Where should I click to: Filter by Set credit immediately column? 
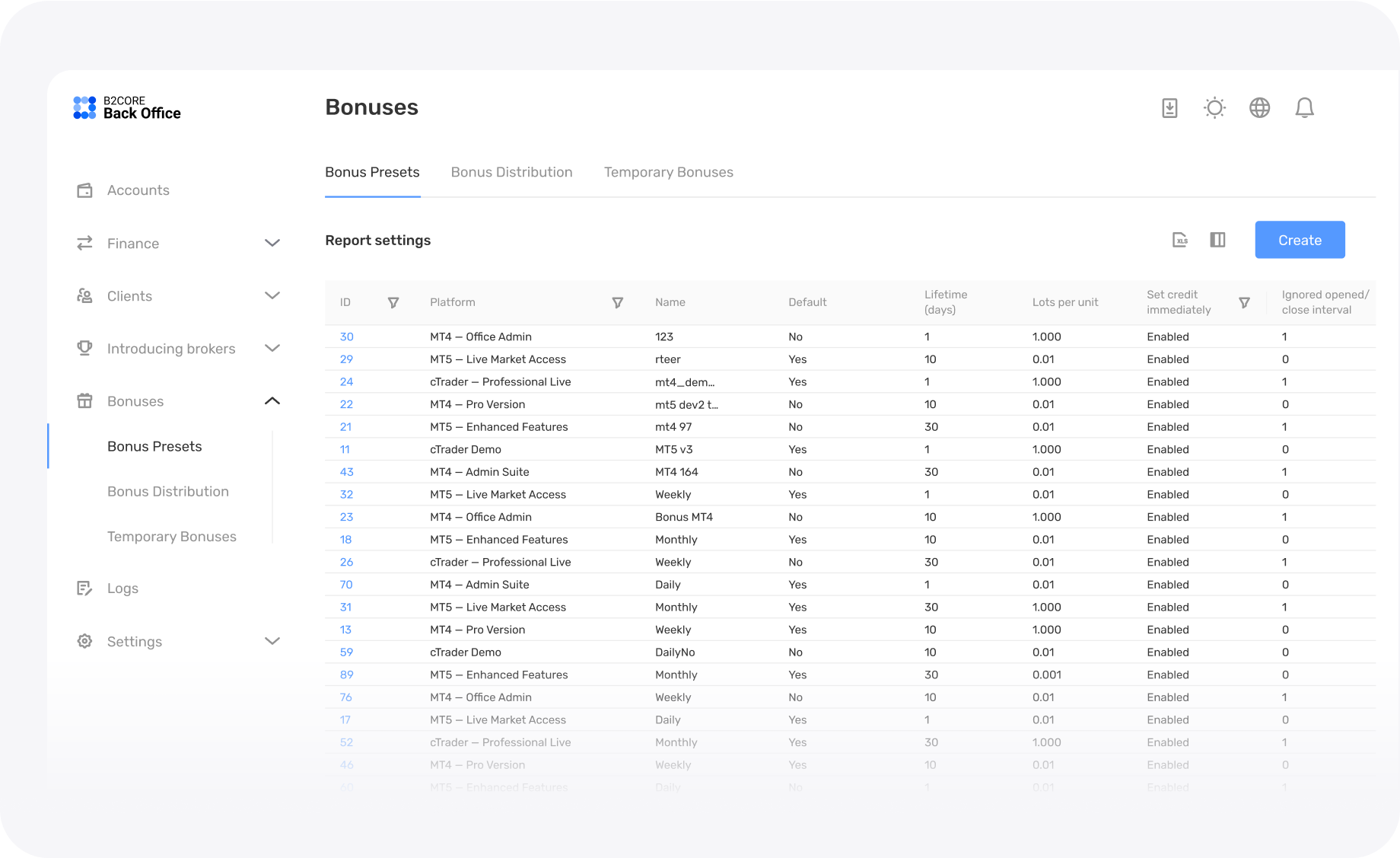[x=1245, y=302]
